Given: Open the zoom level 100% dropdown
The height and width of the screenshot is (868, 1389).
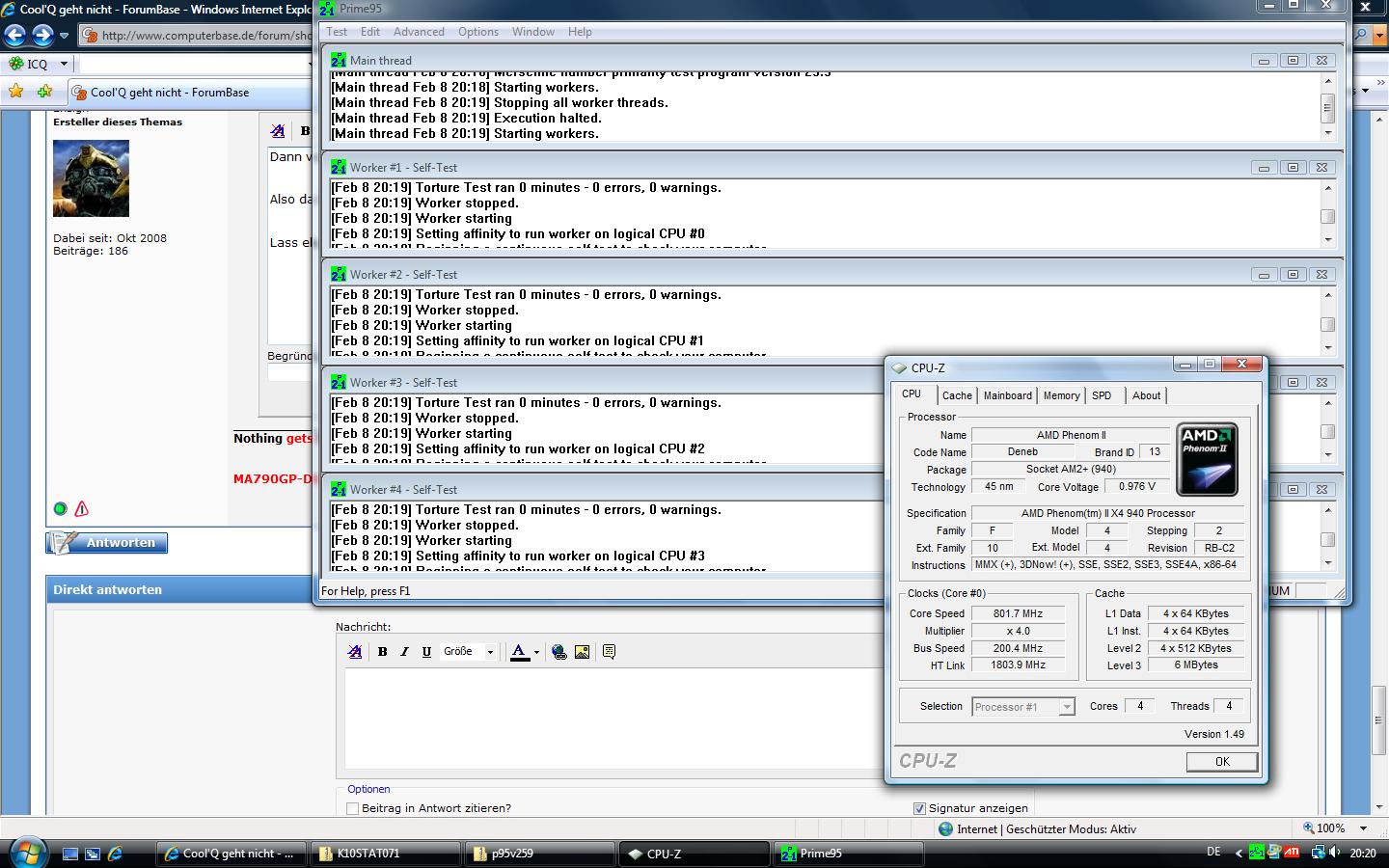Looking at the screenshot, I should (1363, 827).
